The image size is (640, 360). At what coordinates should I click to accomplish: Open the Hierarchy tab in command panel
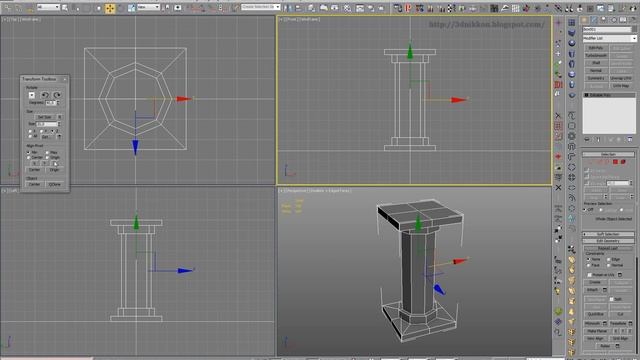click(604, 20)
